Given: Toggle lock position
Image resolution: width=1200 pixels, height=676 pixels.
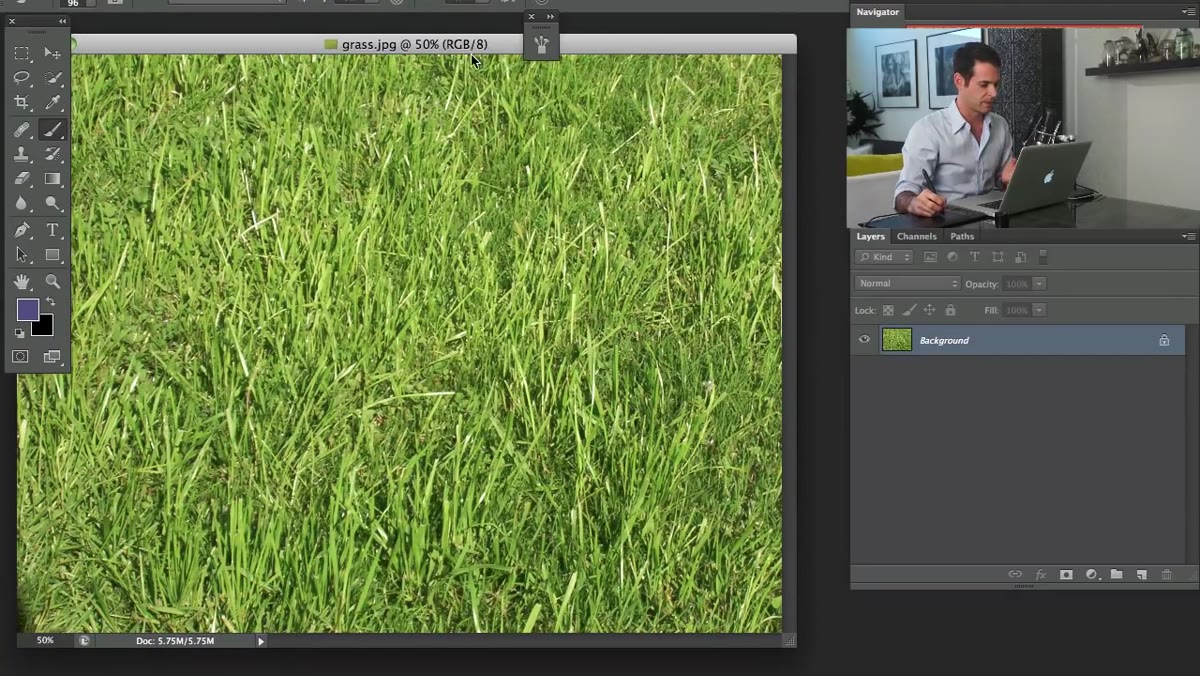Looking at the screenshot, I should pos(929,310).
